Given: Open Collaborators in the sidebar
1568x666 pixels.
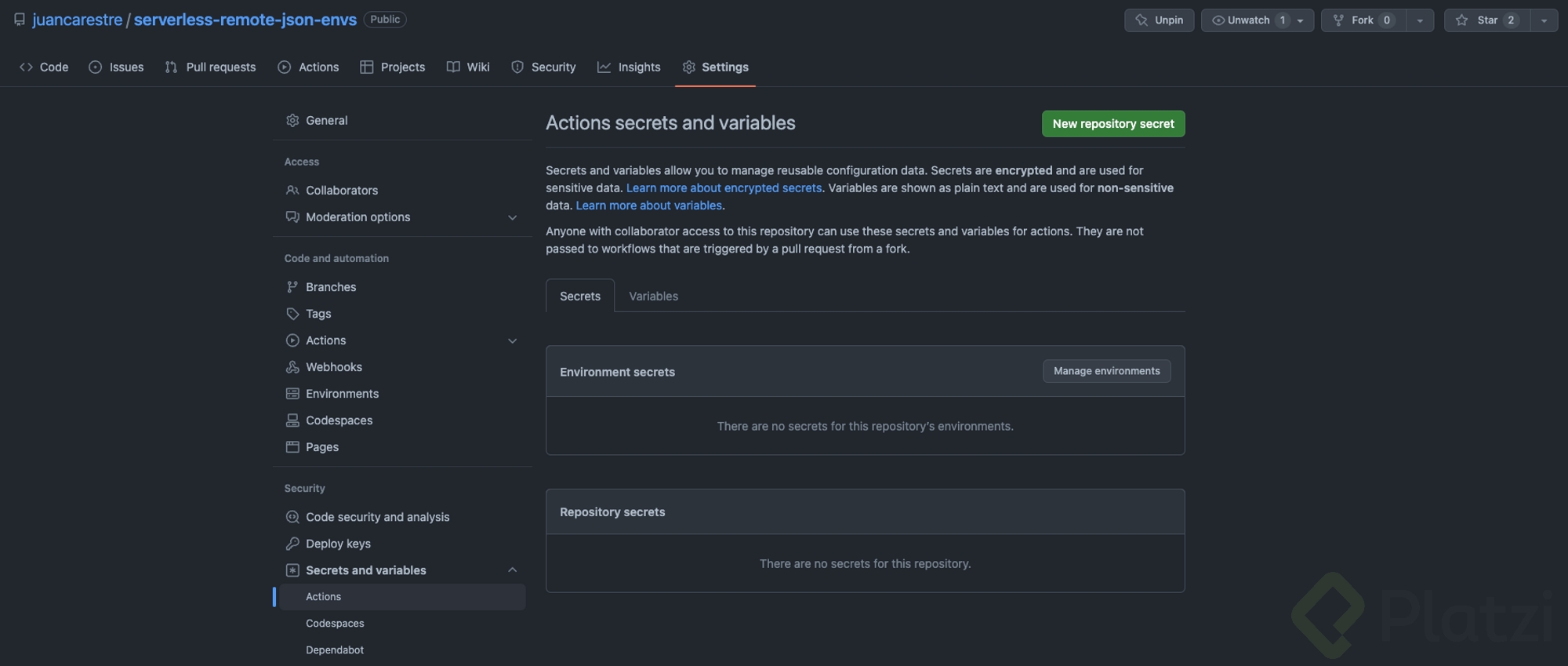Looking at the screenshot, I should click(402, 190).
